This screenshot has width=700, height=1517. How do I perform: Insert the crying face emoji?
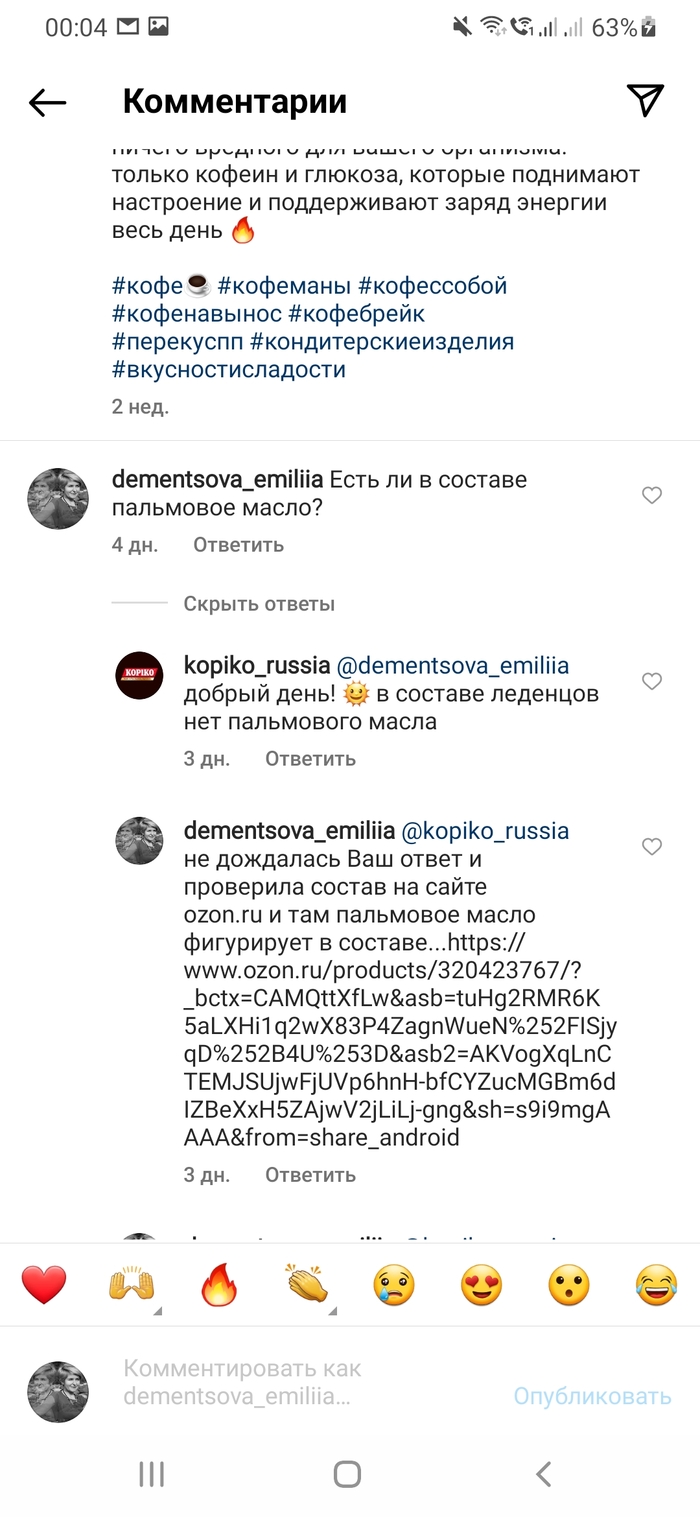(394, 1285)
